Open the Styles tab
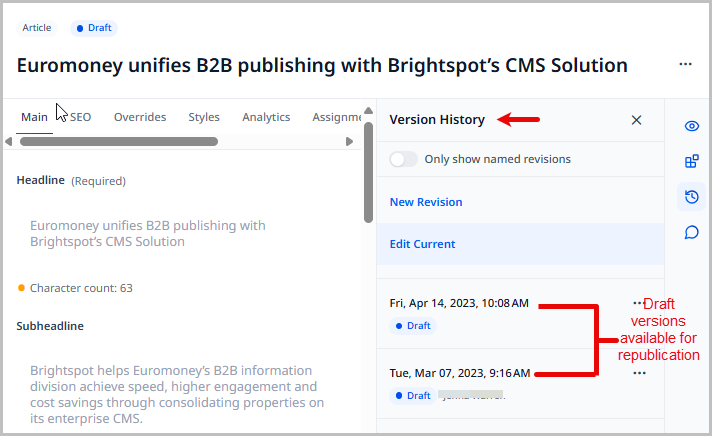The width and height of the screenshot is (712, 436). click(x=204, y=117)
